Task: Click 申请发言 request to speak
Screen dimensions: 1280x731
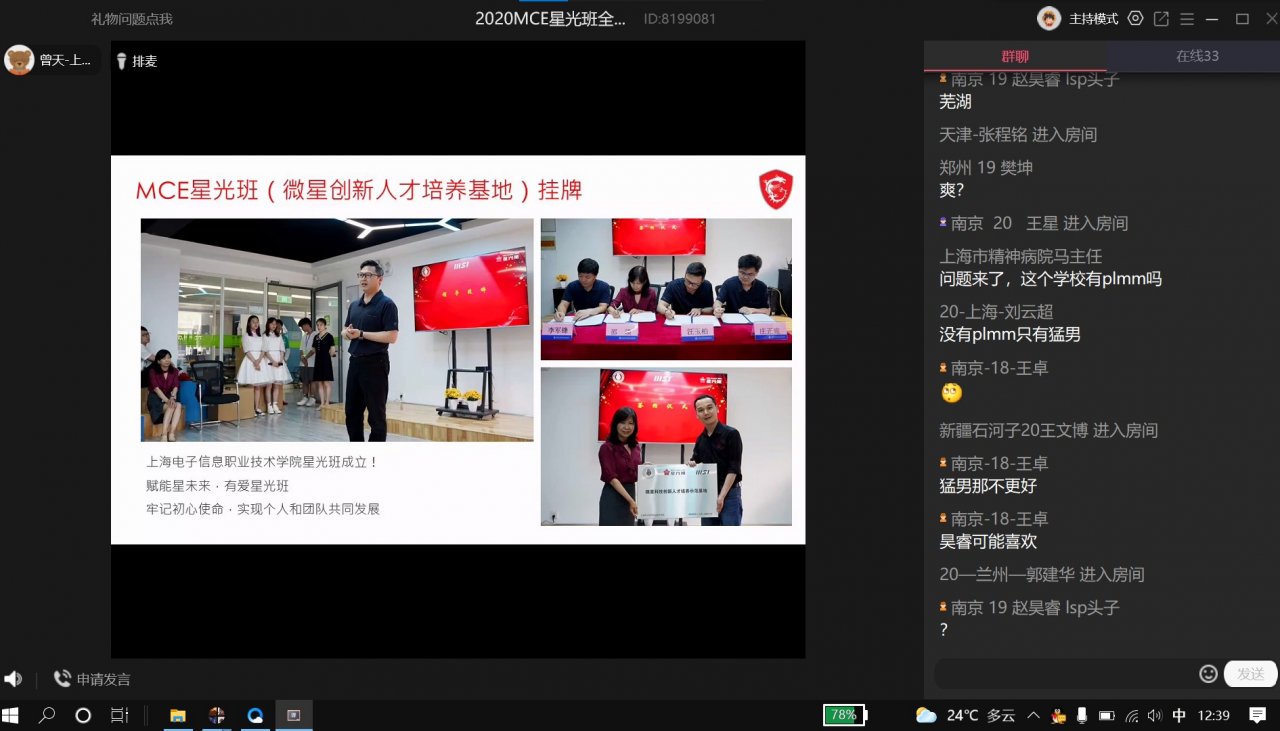Action: (93, 679)
